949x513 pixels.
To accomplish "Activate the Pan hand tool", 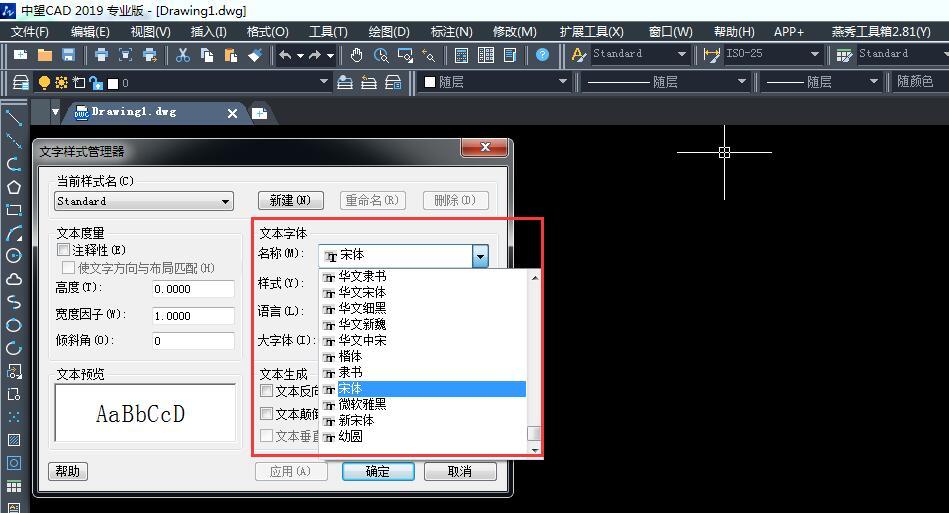I will click(x=356, y=55).
